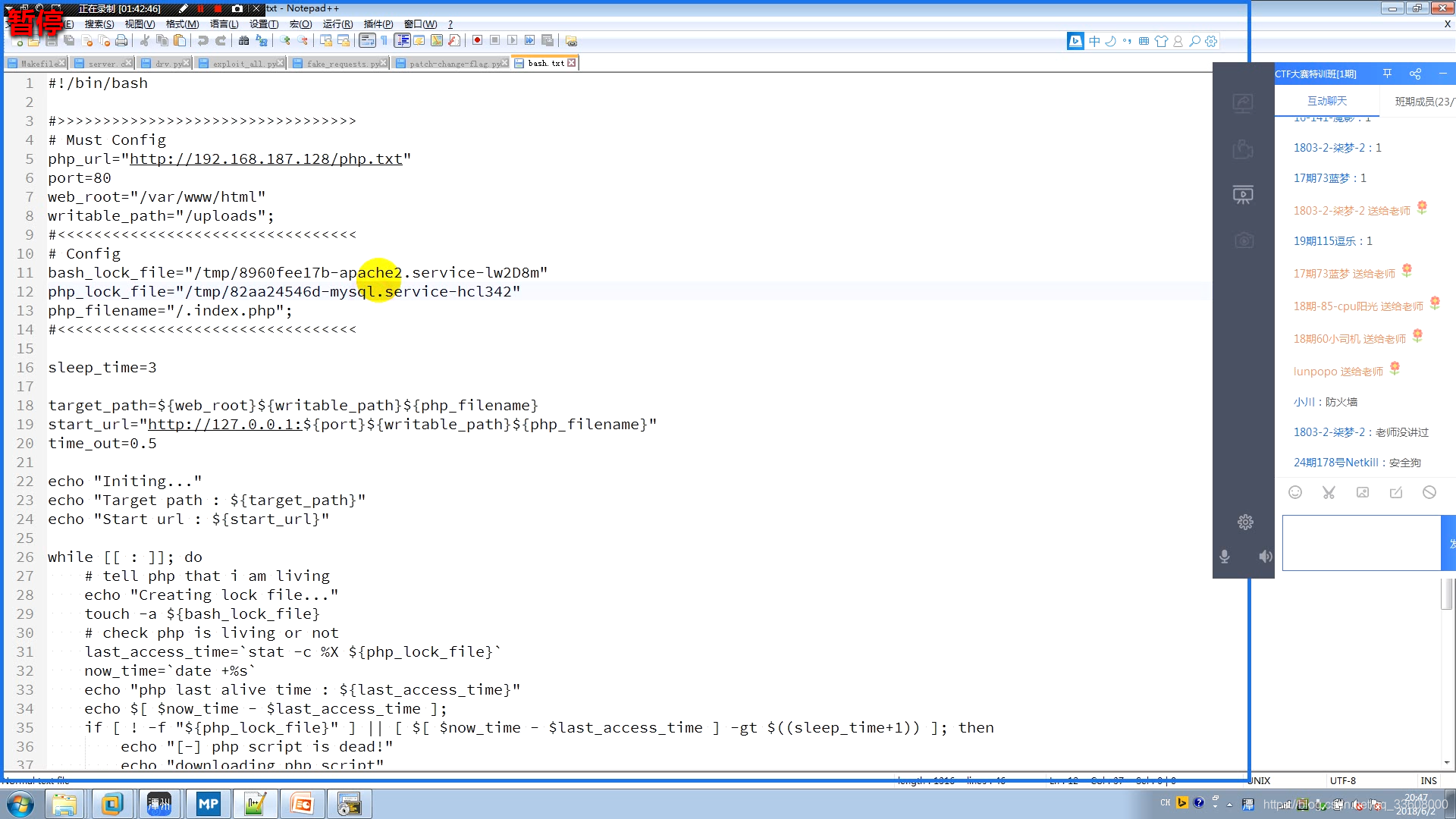
Task: Open Windows Start menu button
Action: [x=20, y=804]
